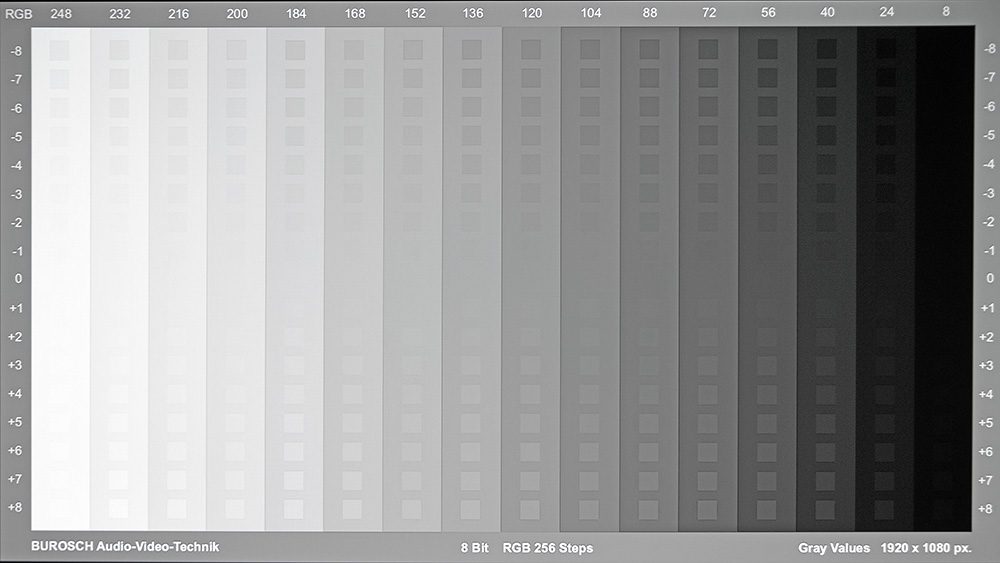Click the 248 column header label
Screen dimensions: 1000x563
(60, 13)
